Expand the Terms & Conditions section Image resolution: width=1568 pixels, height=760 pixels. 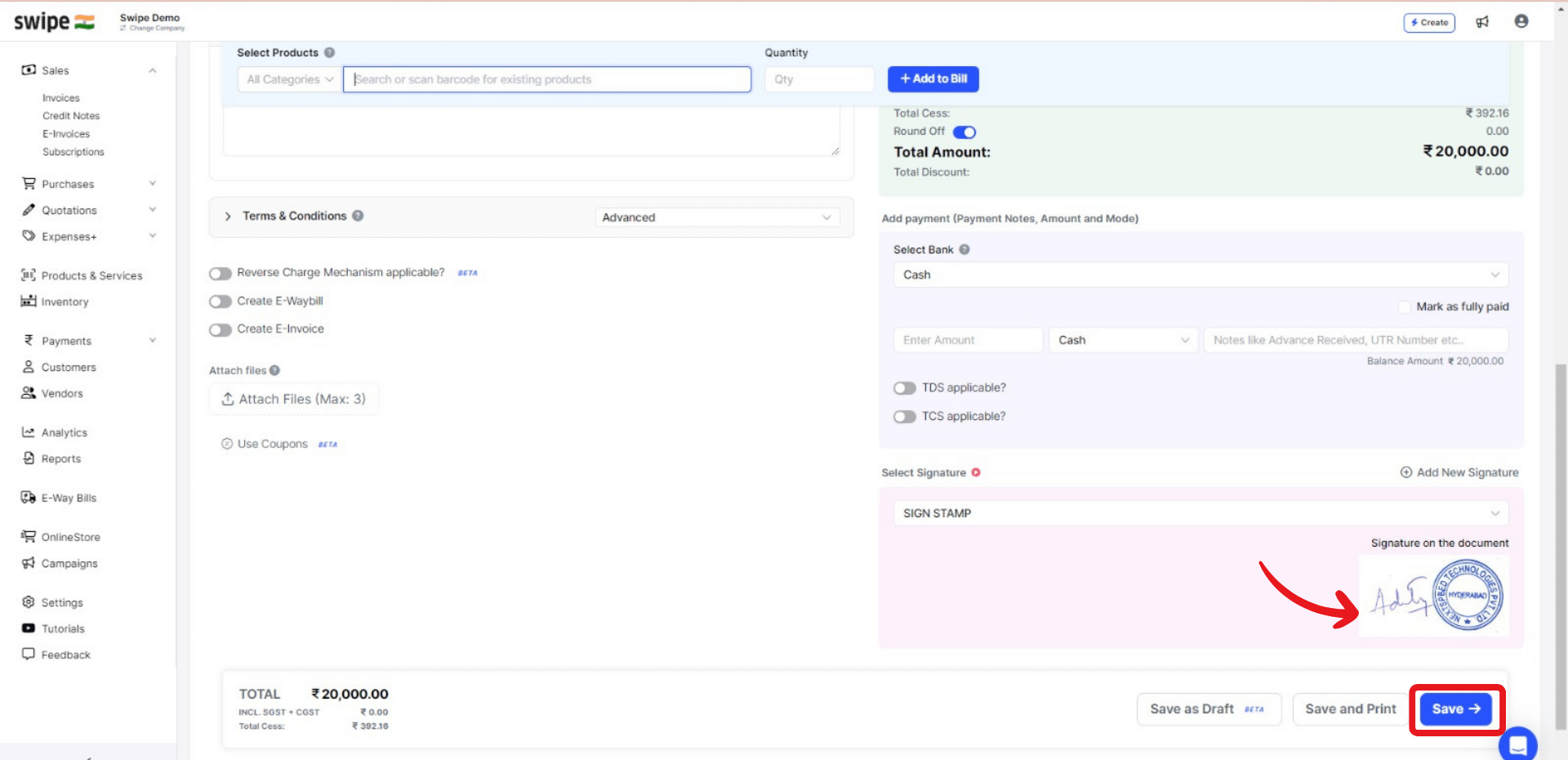(x=228, y=217)
